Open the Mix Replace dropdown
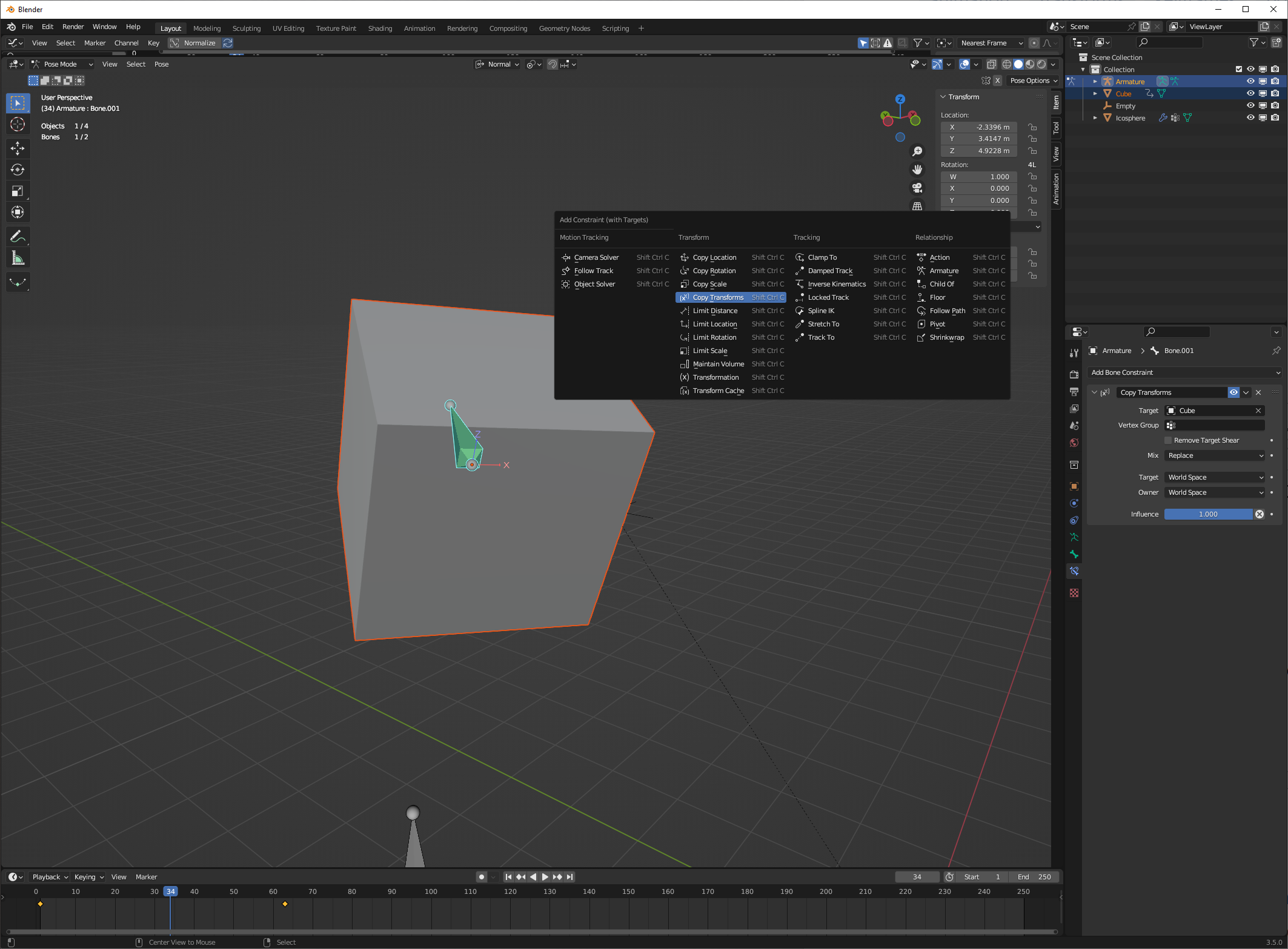 (x=1215, y=455)
